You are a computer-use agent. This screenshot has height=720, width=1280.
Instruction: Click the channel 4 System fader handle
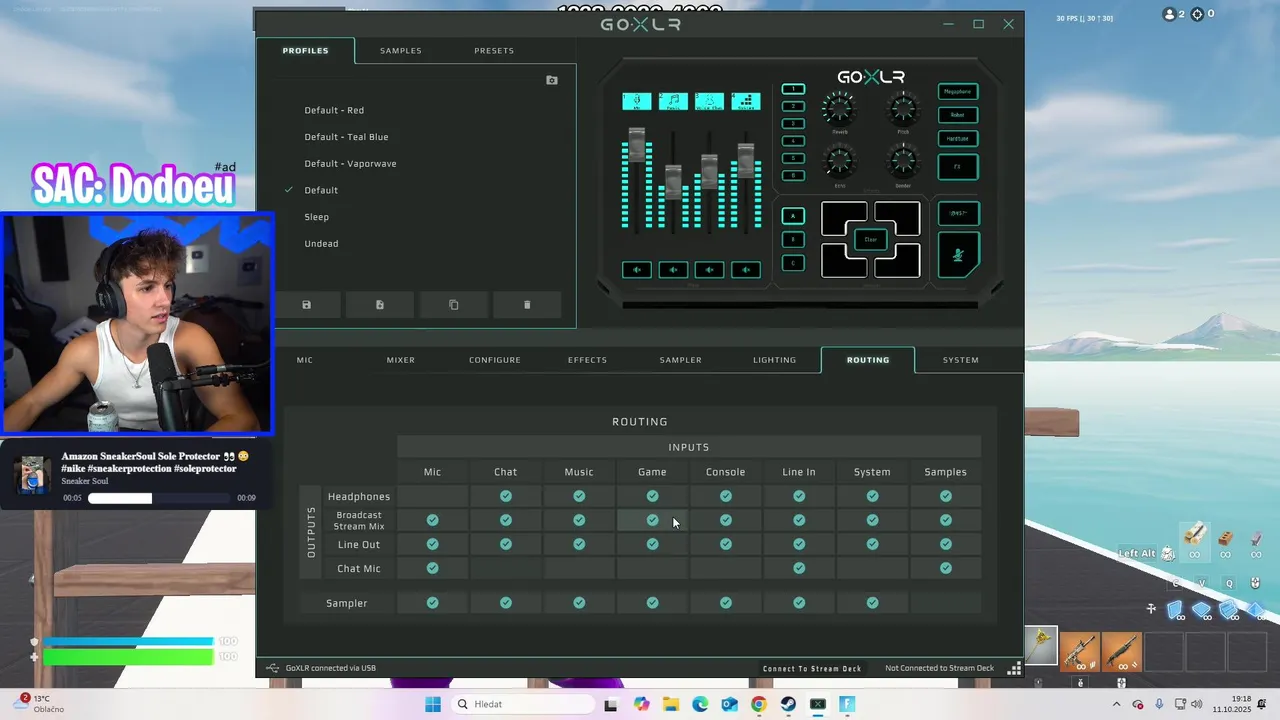746,162
